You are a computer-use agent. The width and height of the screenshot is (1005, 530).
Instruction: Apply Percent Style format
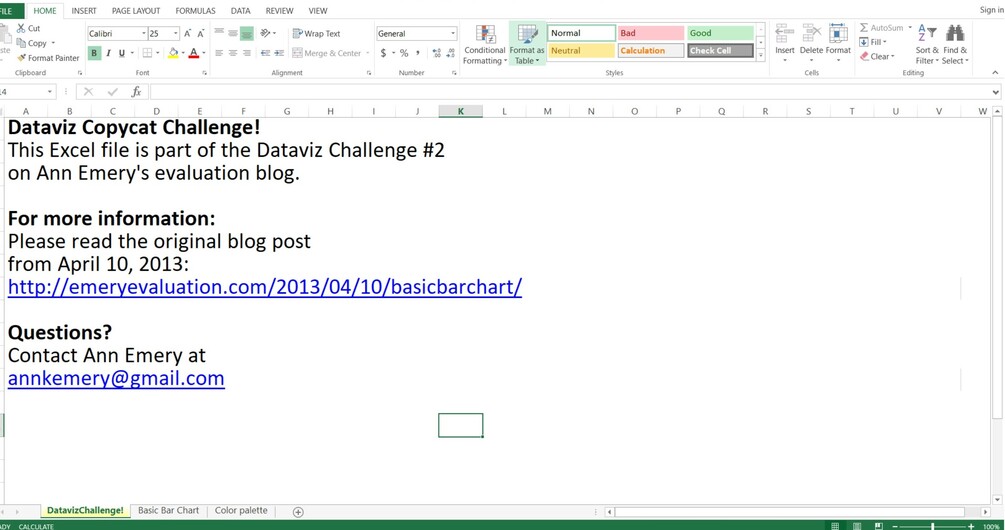coord(404,53)
